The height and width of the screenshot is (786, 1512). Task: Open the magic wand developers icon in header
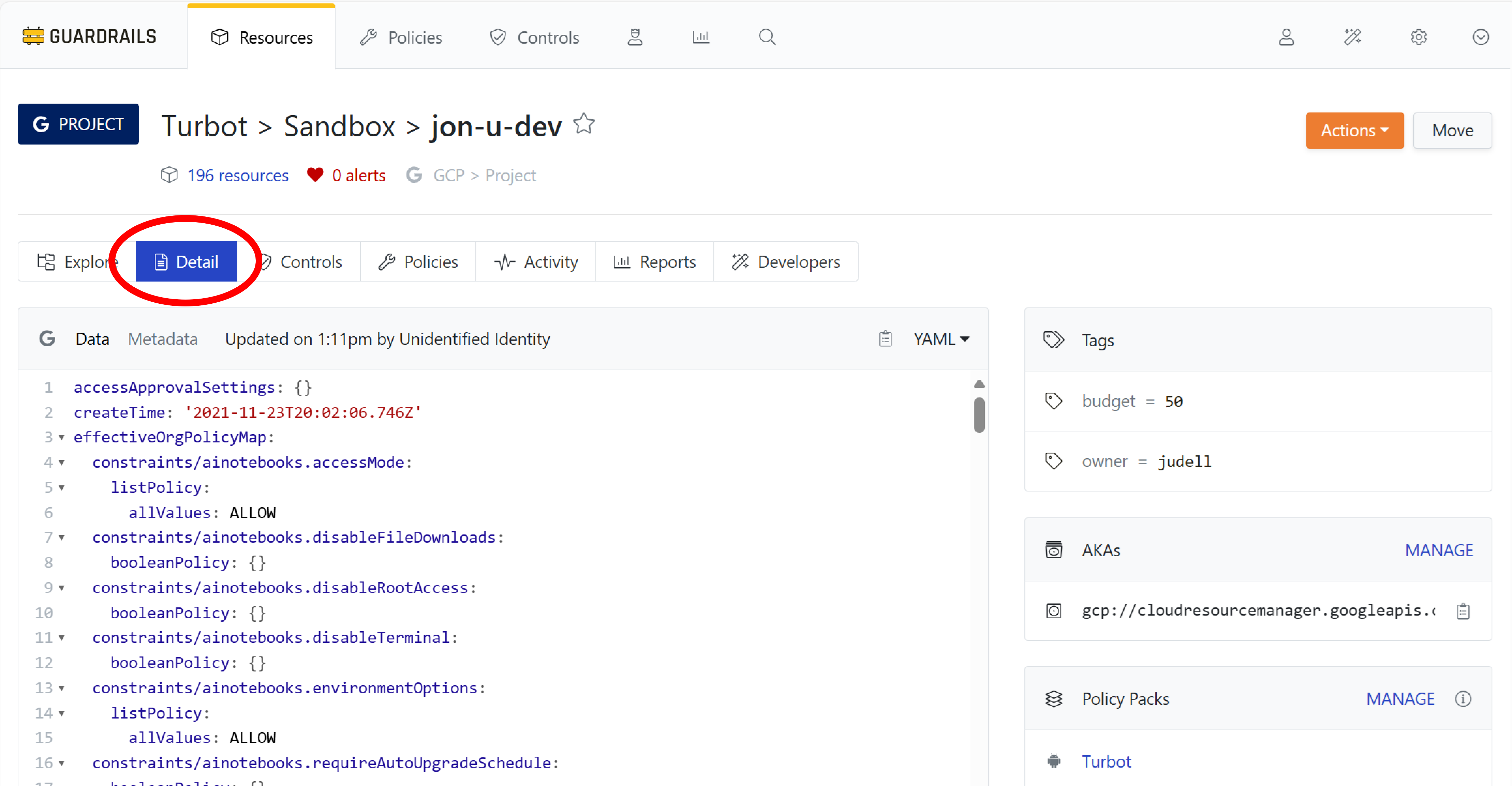click(1352, 37)
